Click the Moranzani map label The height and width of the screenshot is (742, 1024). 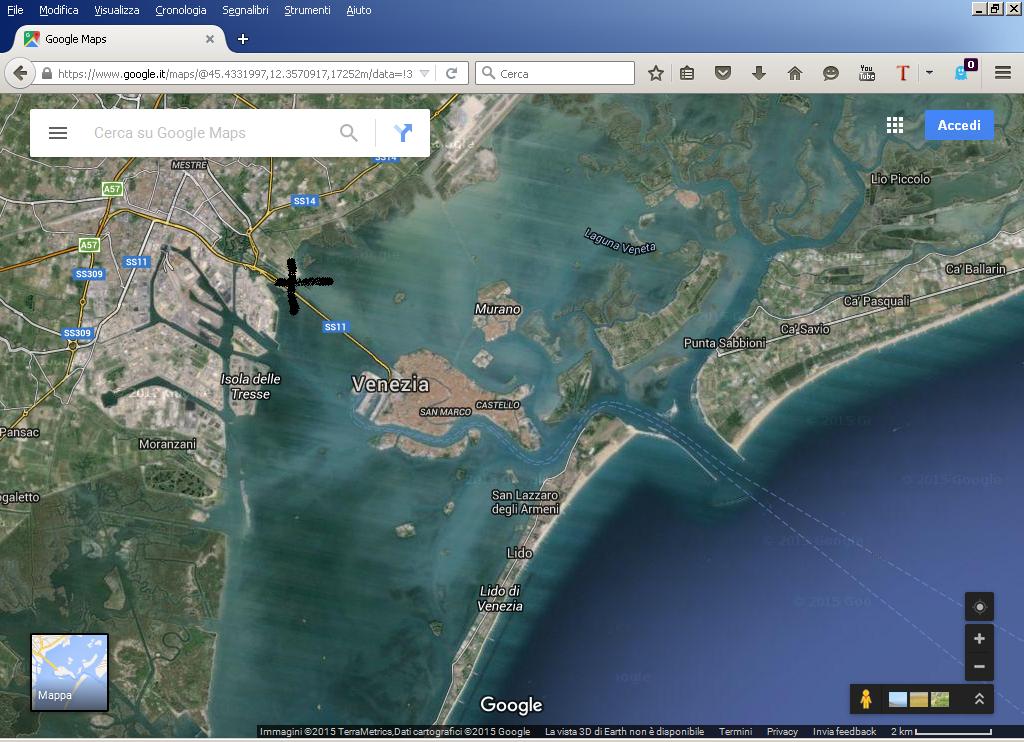coord(167,444)
